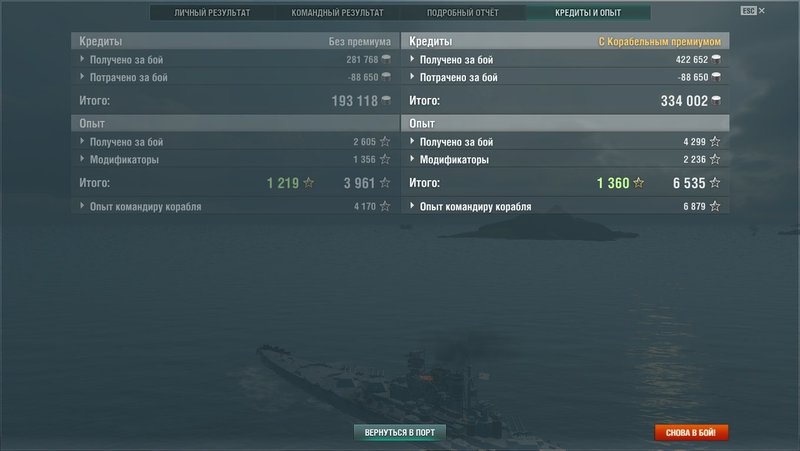The image size is (800, 451).
Task: Expand non-premium 'Потрачено за бой' credits row
Action: tap(235, 78)
